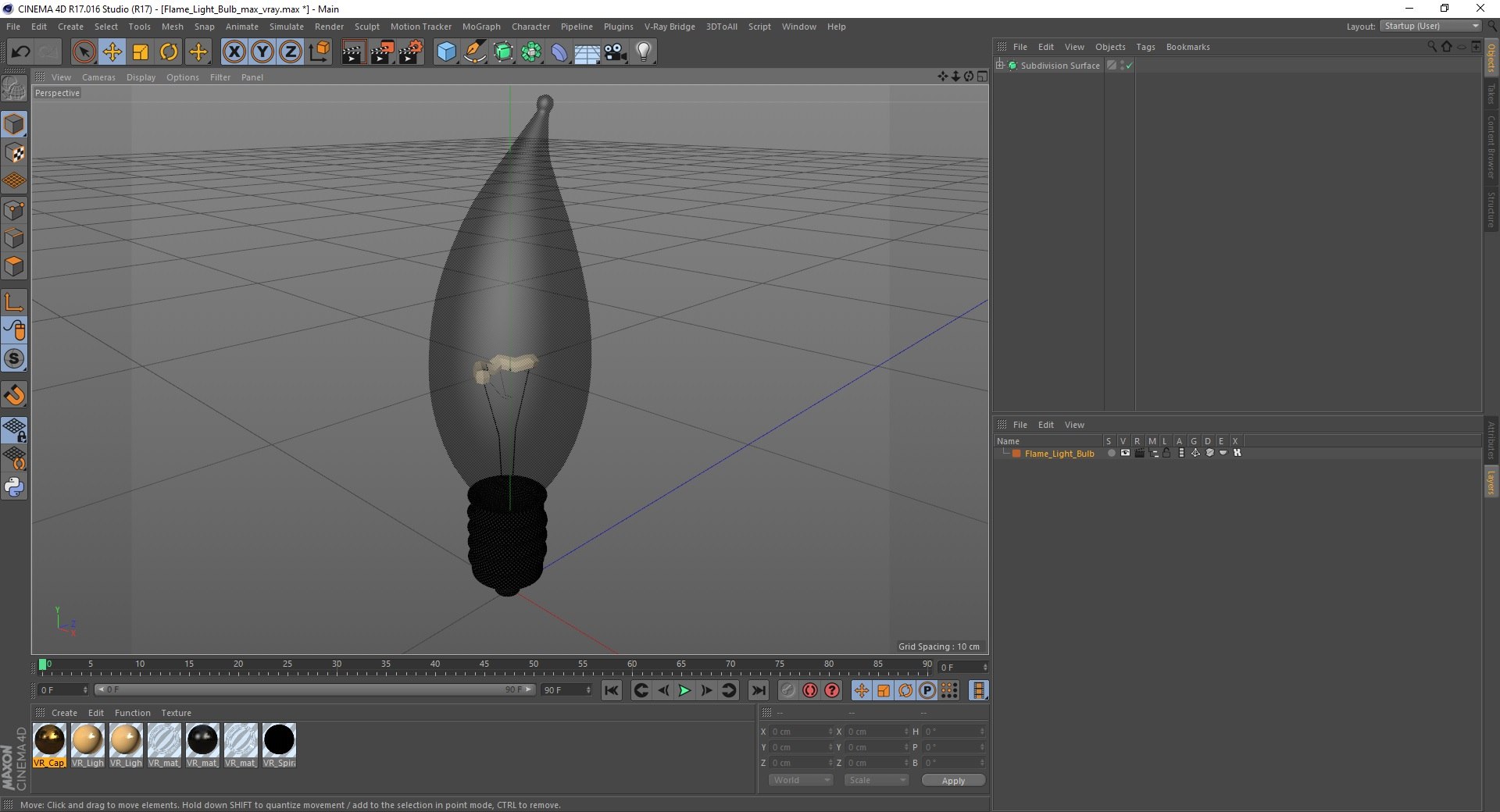Click frame 45 on the timeline ruler

pos(484,666)
